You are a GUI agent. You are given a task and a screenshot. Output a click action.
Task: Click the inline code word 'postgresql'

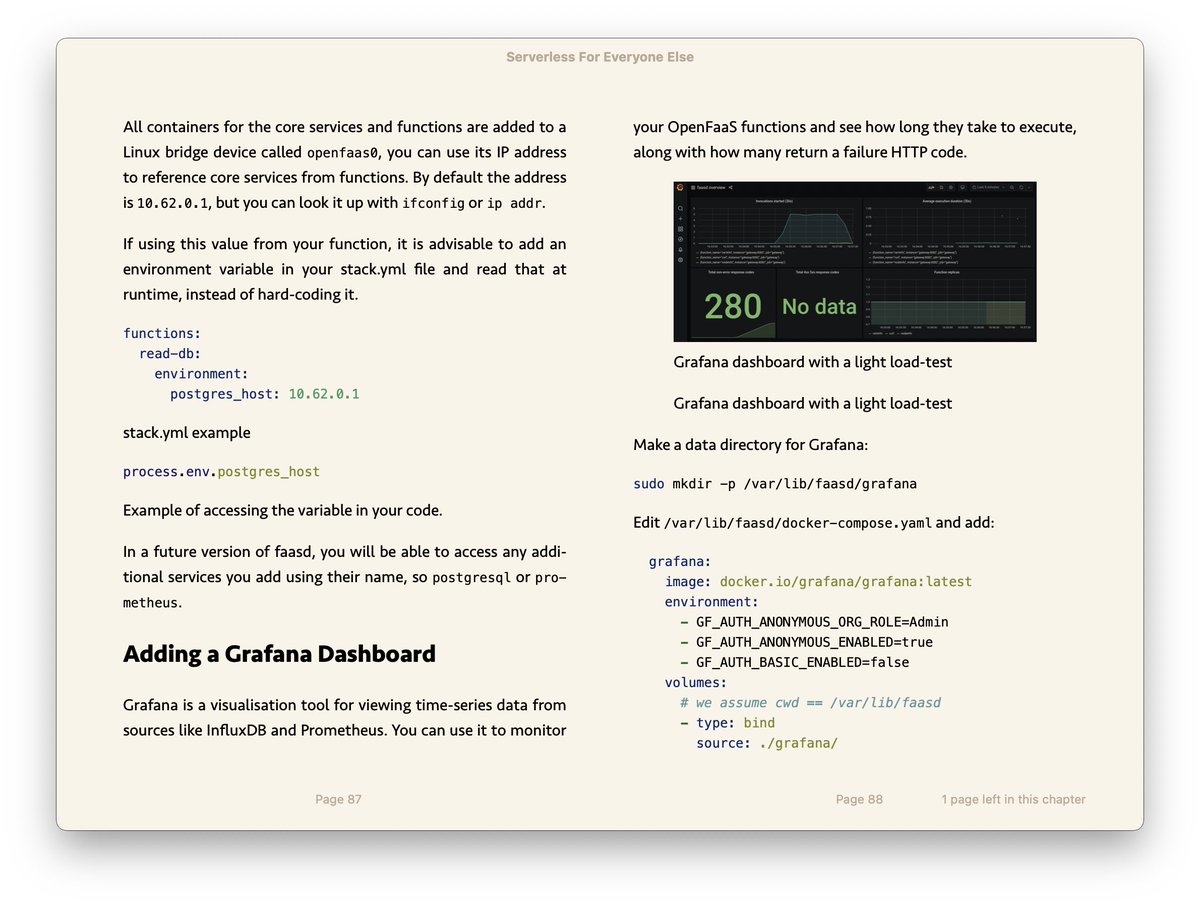471,578
